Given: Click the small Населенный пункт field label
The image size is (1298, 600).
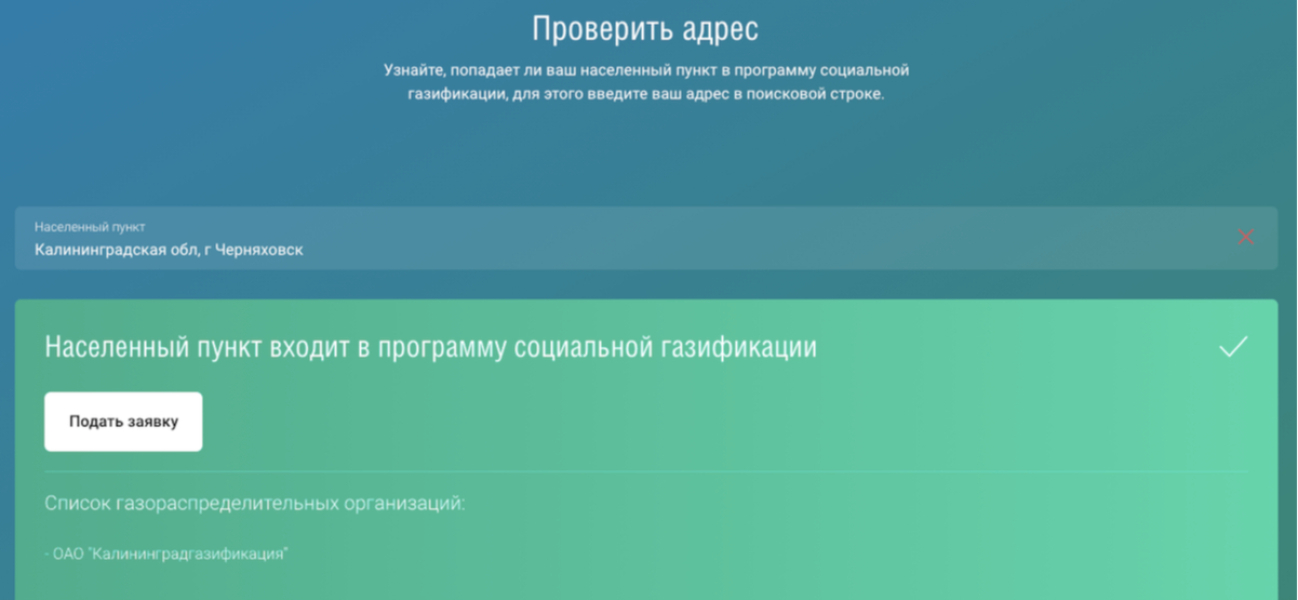Looking at the screenshot, I should pos(90,227).
